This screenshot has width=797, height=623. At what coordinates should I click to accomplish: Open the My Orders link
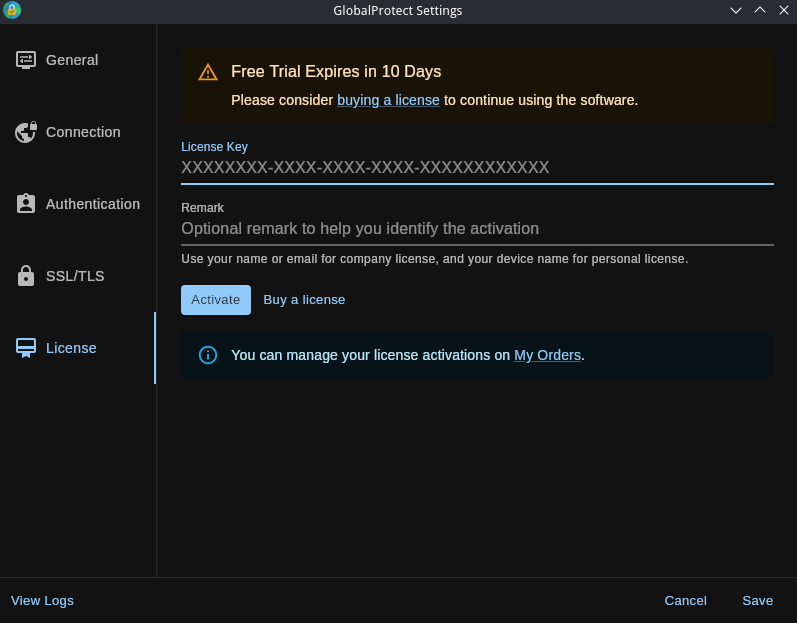click(x=547, y=355)
